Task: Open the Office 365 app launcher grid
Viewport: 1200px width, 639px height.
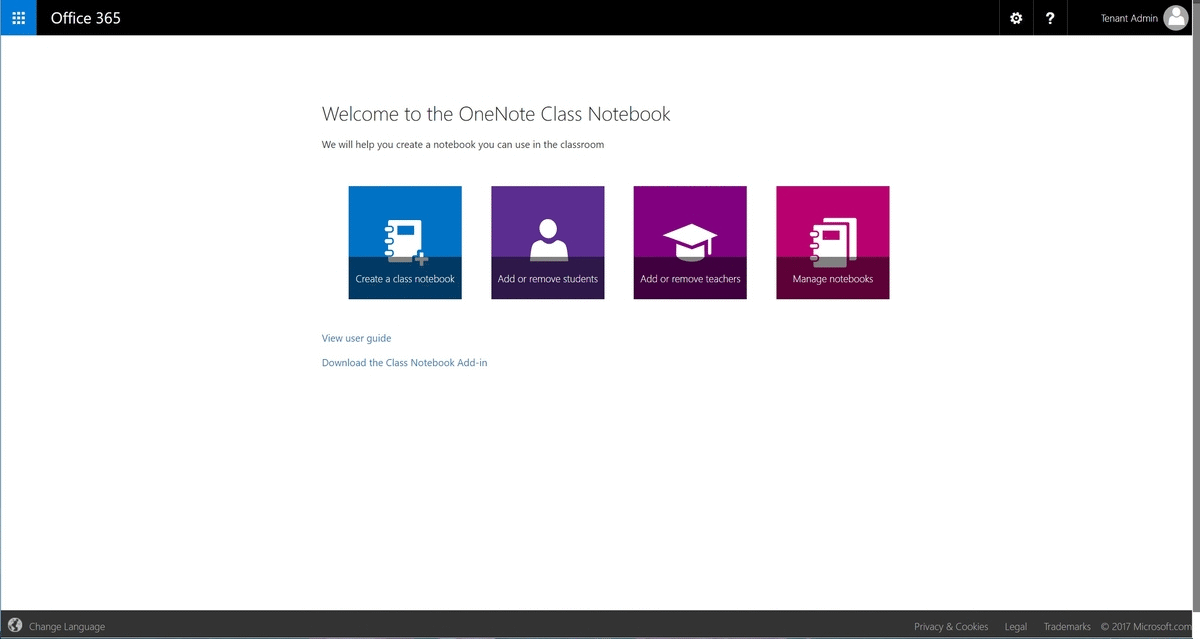Action: point(18,18)
